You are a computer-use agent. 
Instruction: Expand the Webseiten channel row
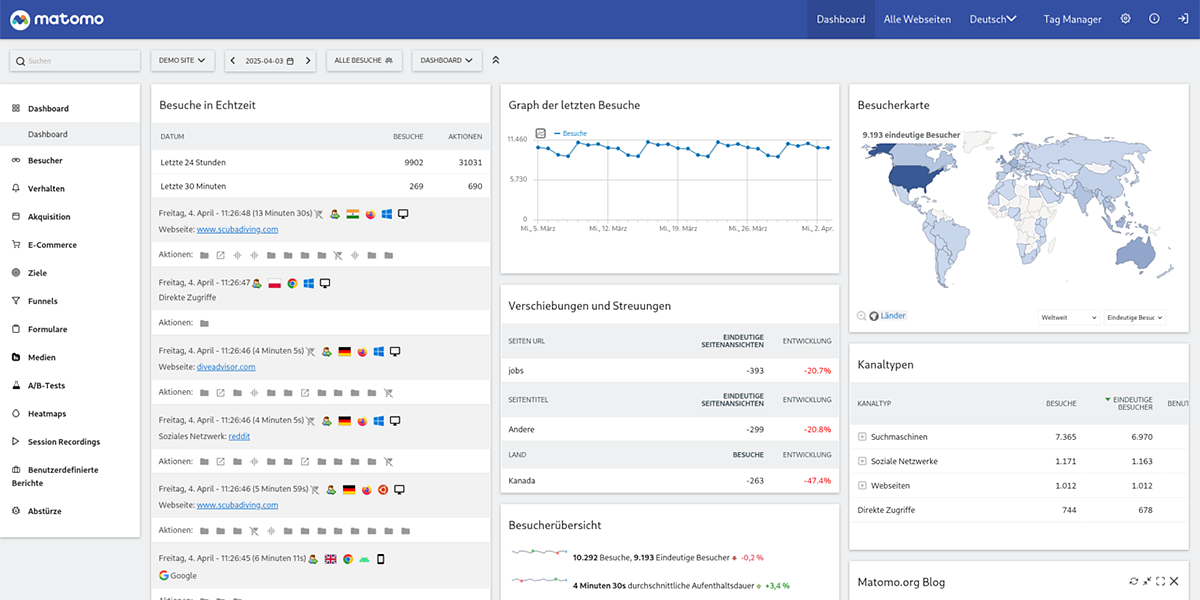862,485
